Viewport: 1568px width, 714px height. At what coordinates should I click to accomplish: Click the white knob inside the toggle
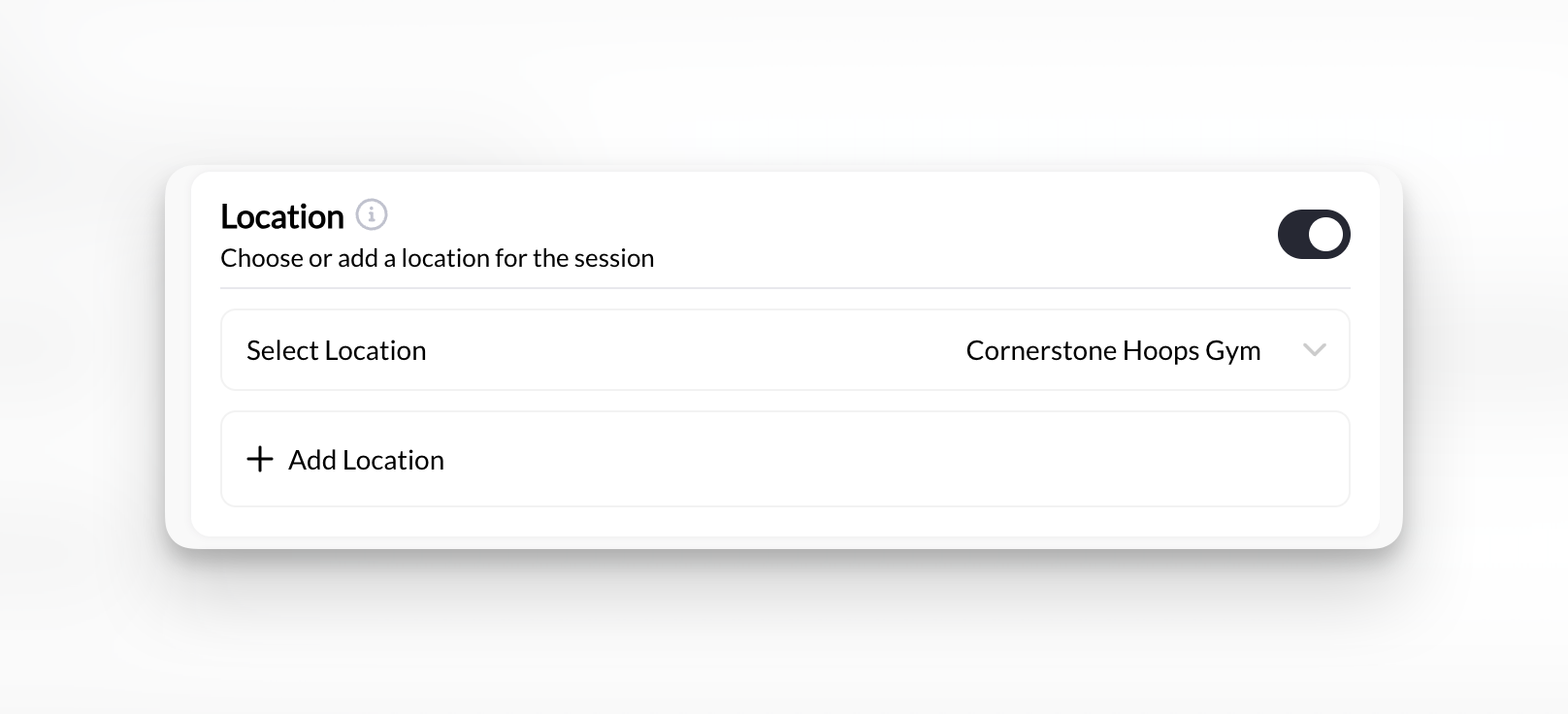pyautogui.click(x=1326, y=234)
